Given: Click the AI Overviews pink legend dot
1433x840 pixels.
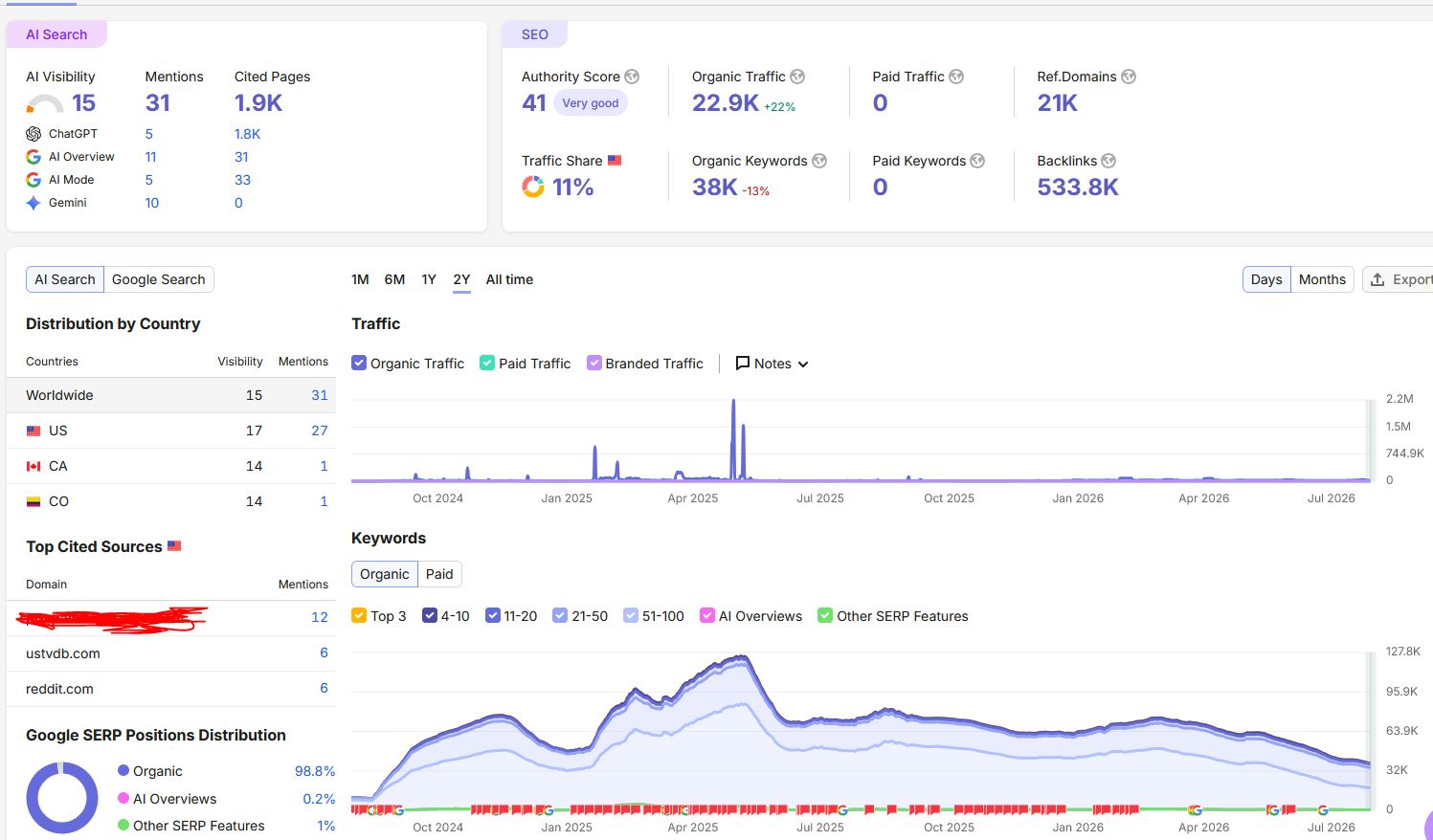Looking at the screenshot, I should (123, 798).
